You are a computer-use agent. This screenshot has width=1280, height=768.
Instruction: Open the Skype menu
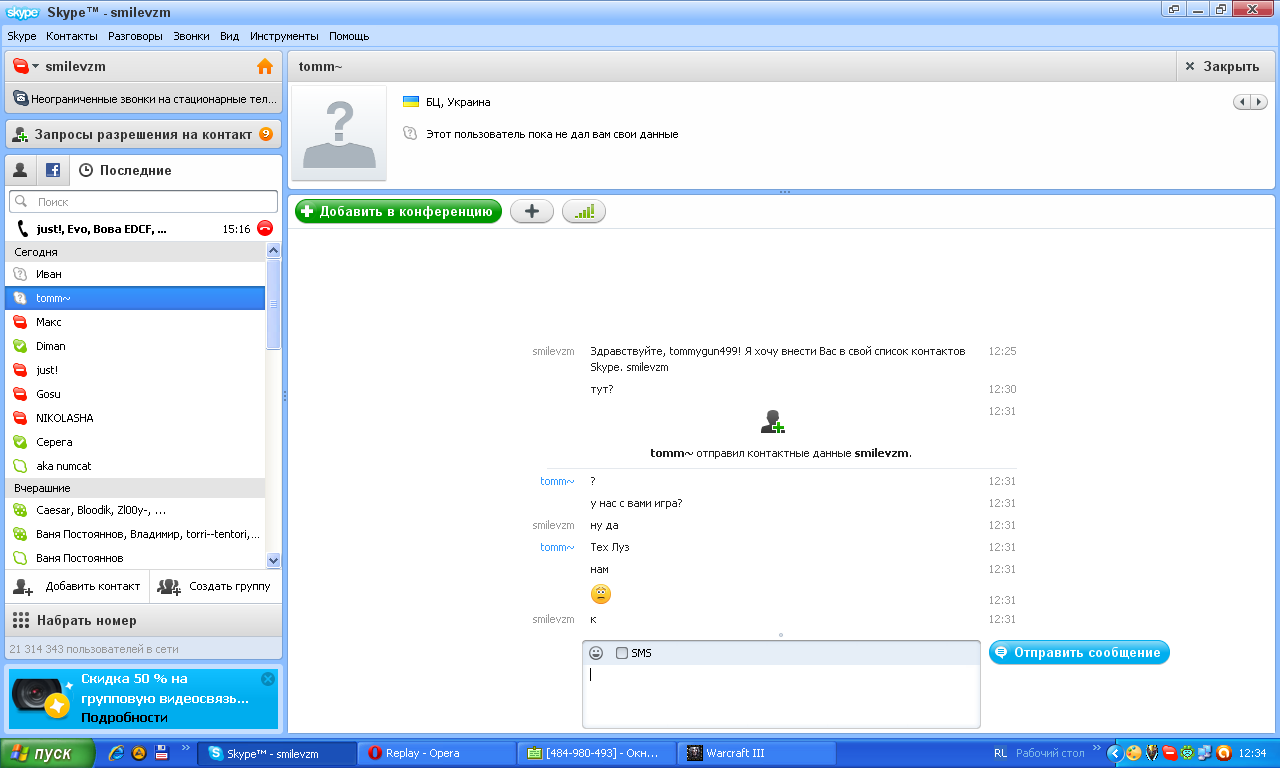click(x=22, y=36)
